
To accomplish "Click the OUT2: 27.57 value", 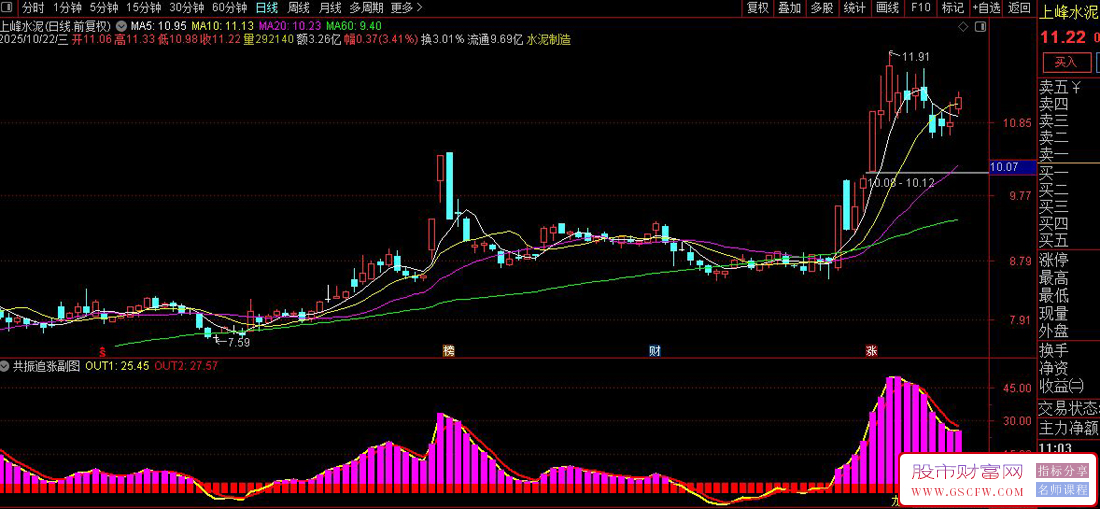I will pyautogui.click(x=186, y=366).
